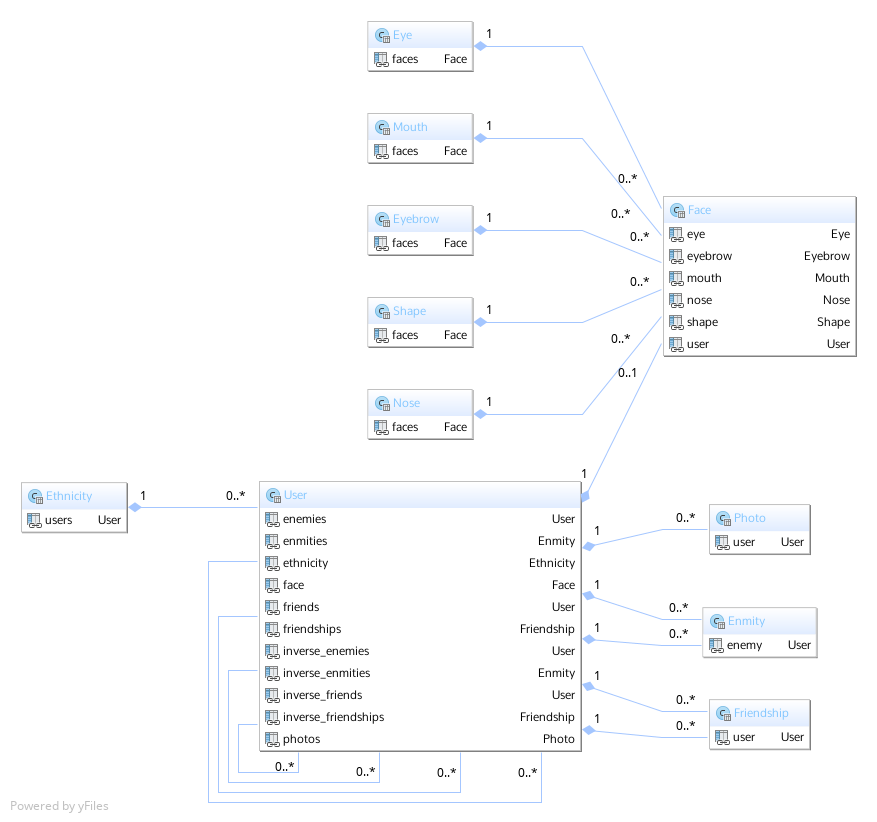Click the Nose class icon

[383, 404]
